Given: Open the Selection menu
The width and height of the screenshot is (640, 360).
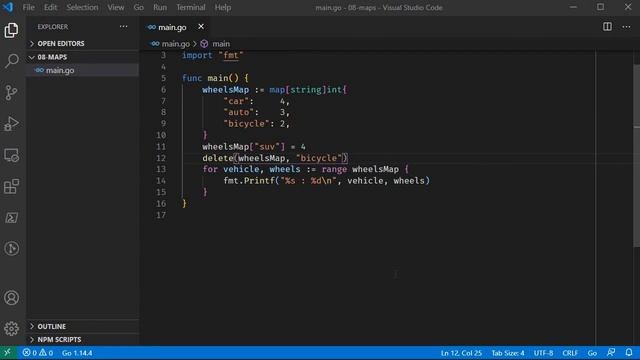Looking at the screenshot, I should (82, 7).
